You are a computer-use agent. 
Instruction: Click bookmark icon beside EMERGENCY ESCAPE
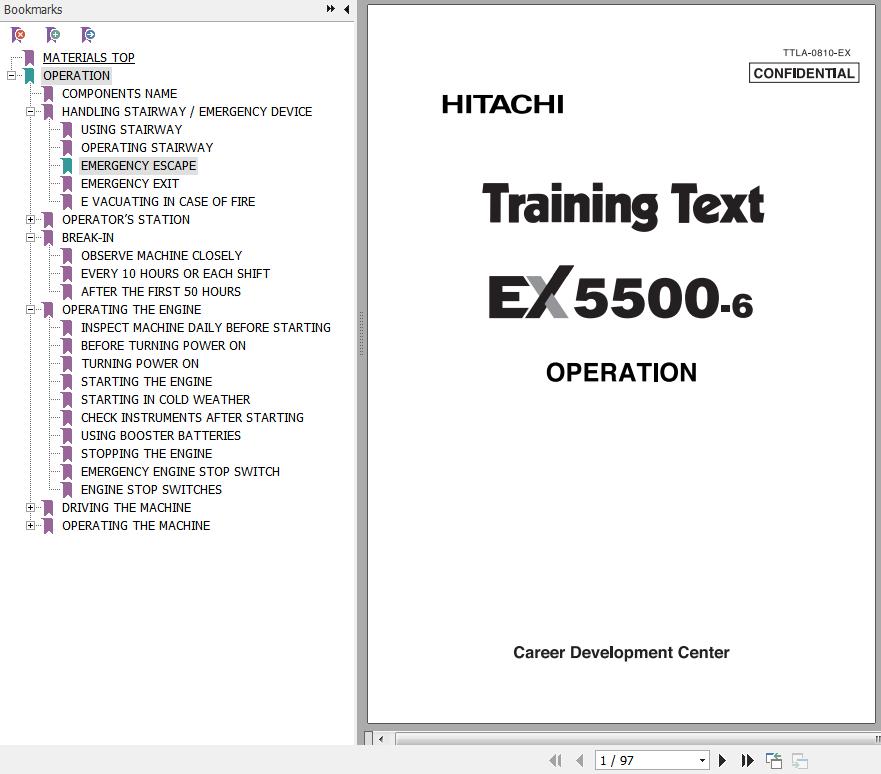point(67,166)
